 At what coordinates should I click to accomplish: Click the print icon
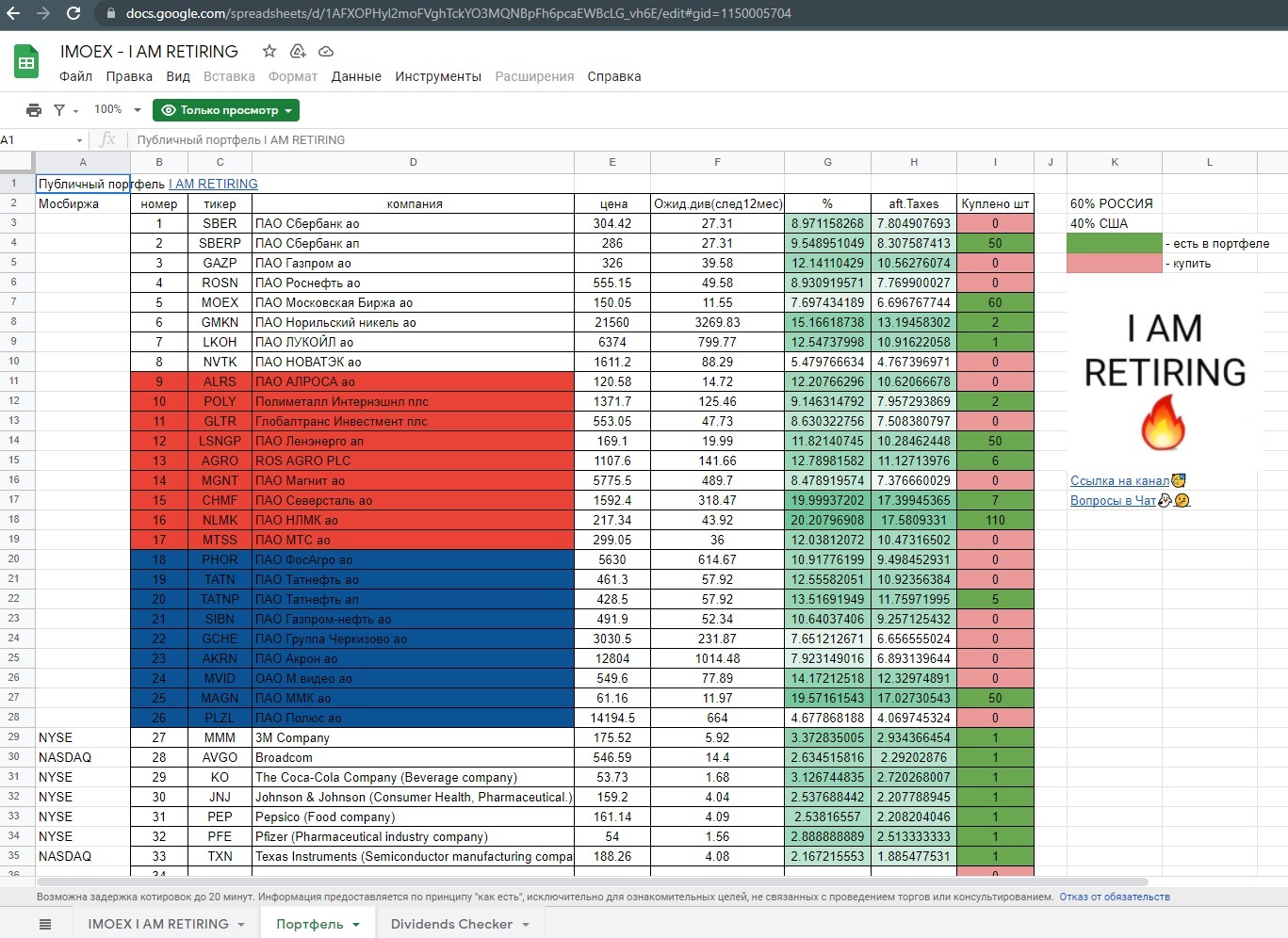pos(34,110)
